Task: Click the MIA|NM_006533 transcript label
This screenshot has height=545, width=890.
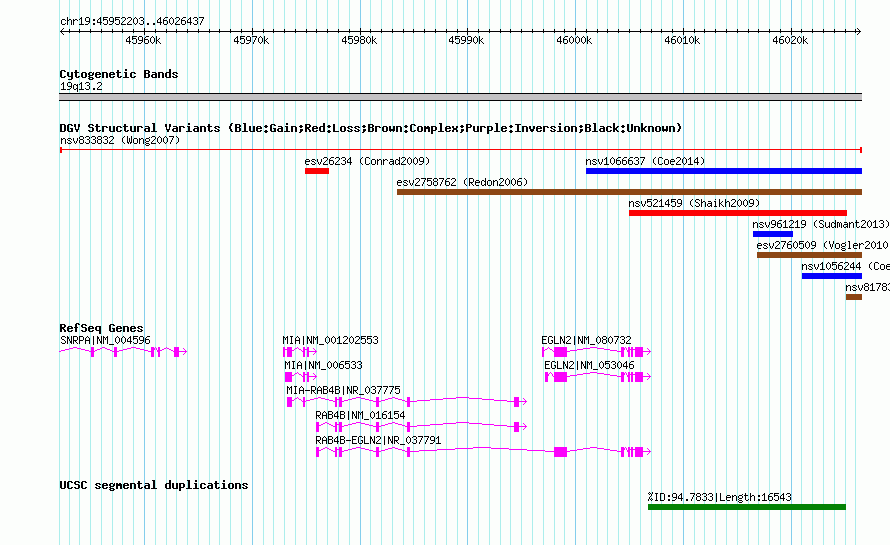Action: 323,365
